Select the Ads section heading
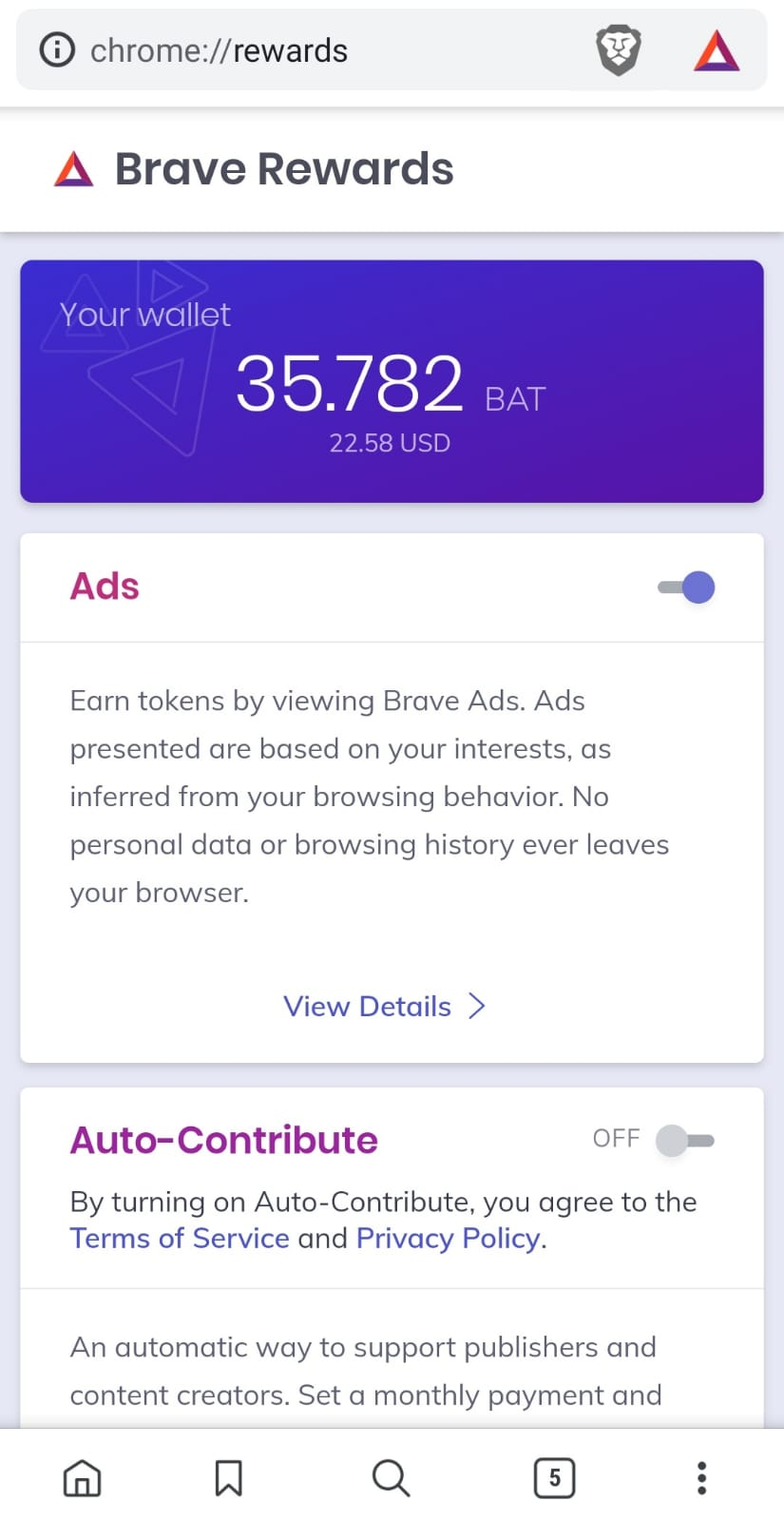 [x=105, y=587]
